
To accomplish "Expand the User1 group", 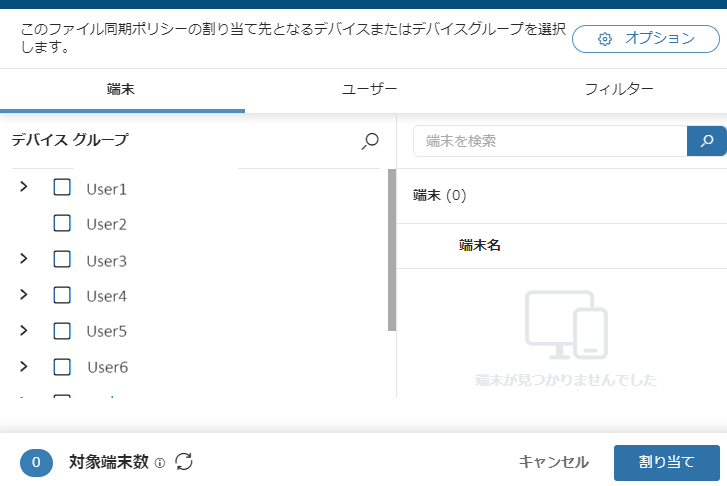I will (x=24, y=187).
